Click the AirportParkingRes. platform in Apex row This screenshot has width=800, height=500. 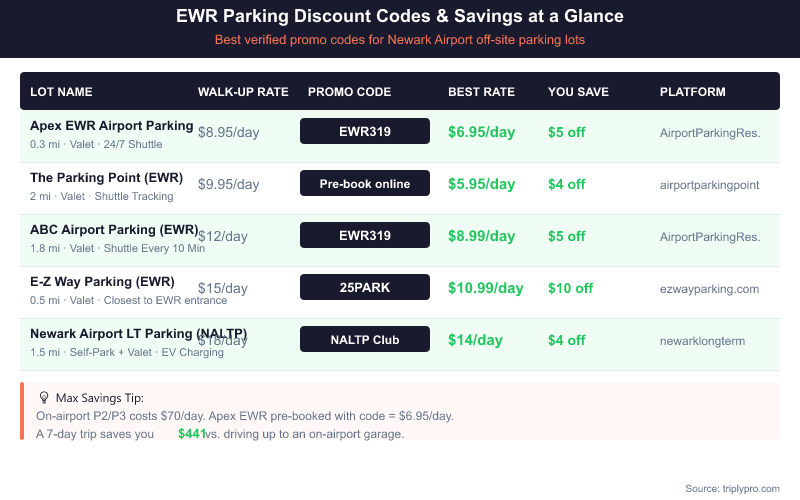tap(710, 132)
